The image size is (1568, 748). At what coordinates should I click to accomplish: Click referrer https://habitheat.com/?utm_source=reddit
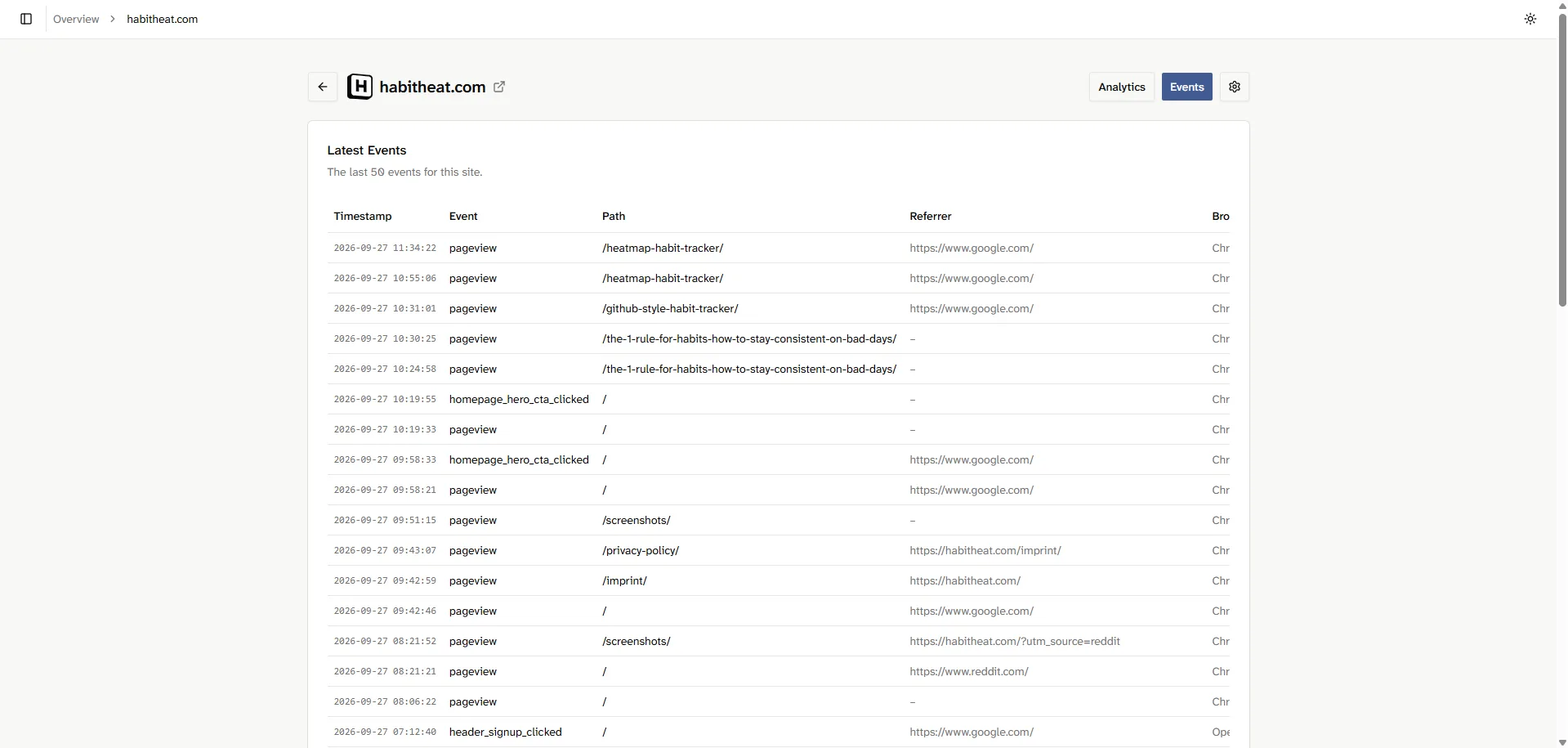click(1015, 641)
